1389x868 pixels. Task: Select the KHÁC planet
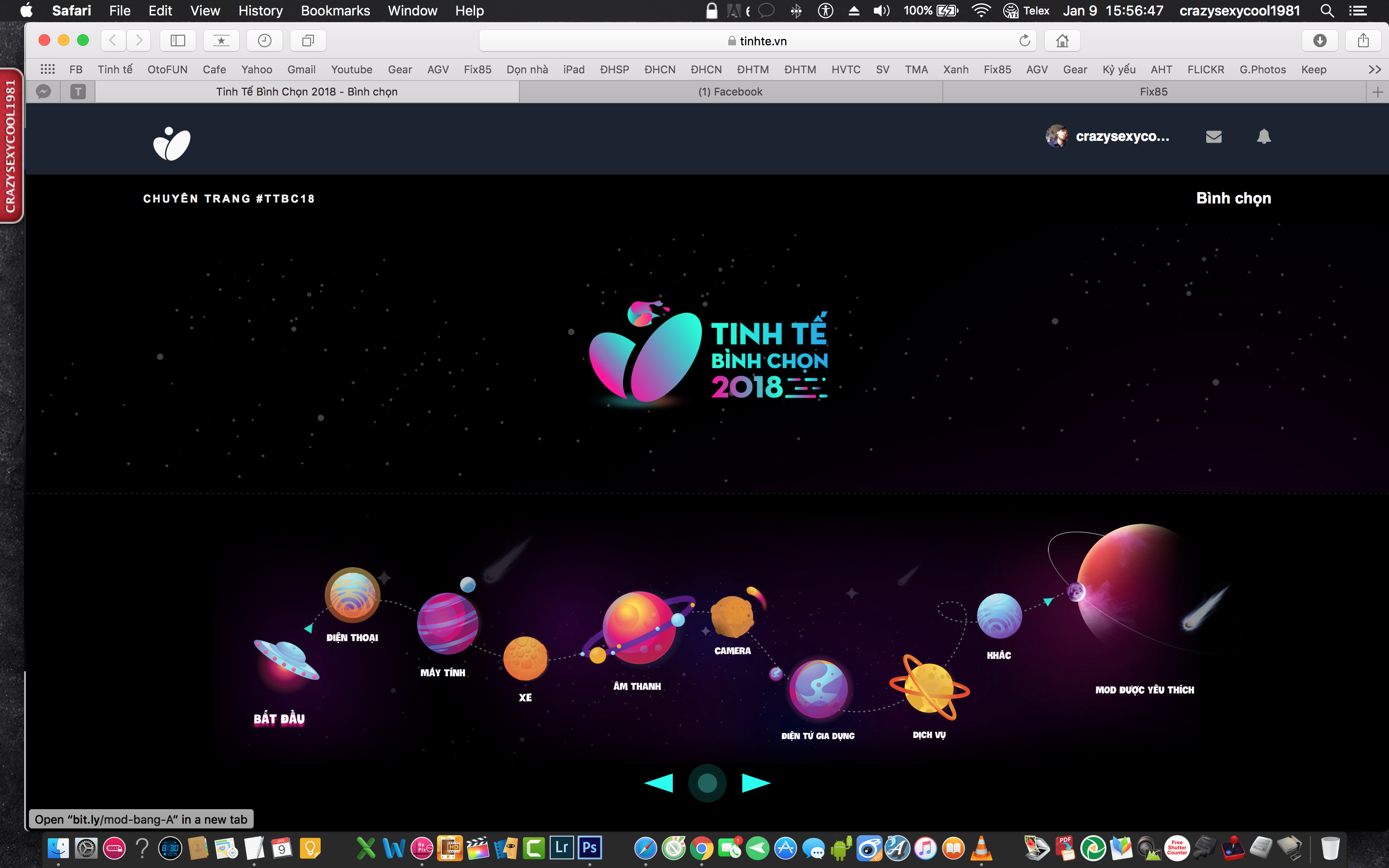click(x=999, y=616)
